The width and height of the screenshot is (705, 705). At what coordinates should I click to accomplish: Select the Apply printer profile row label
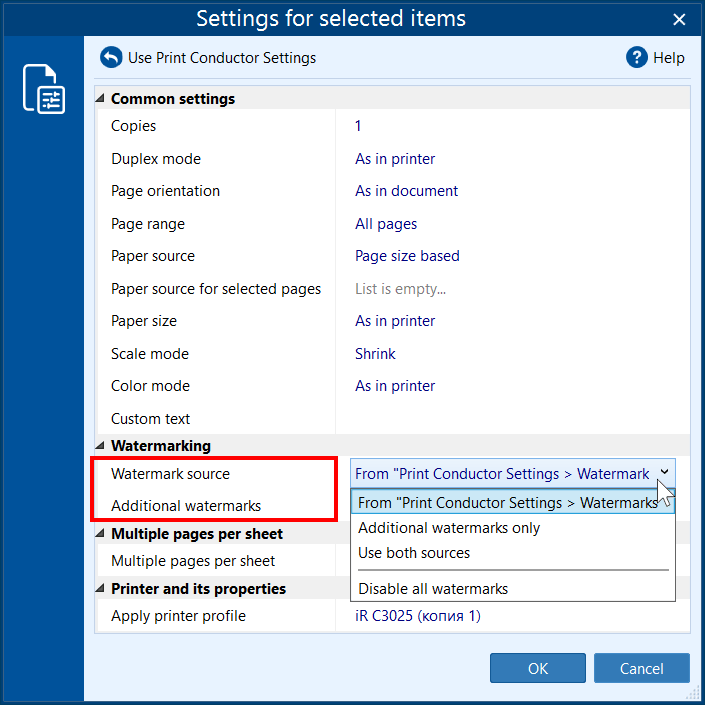pos(178,616)
